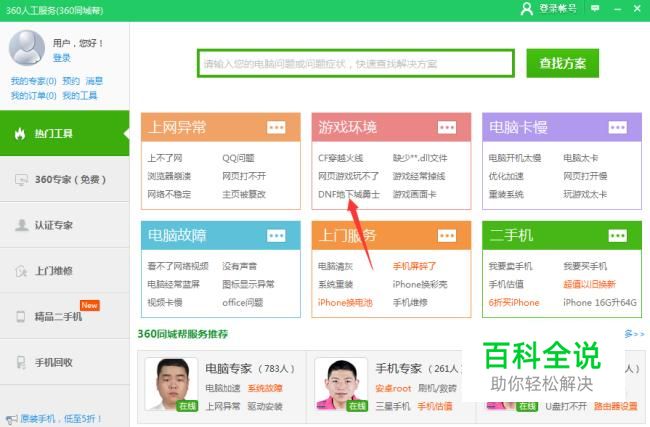Switch to 认证专家 sidebar tab

[65, 225]
